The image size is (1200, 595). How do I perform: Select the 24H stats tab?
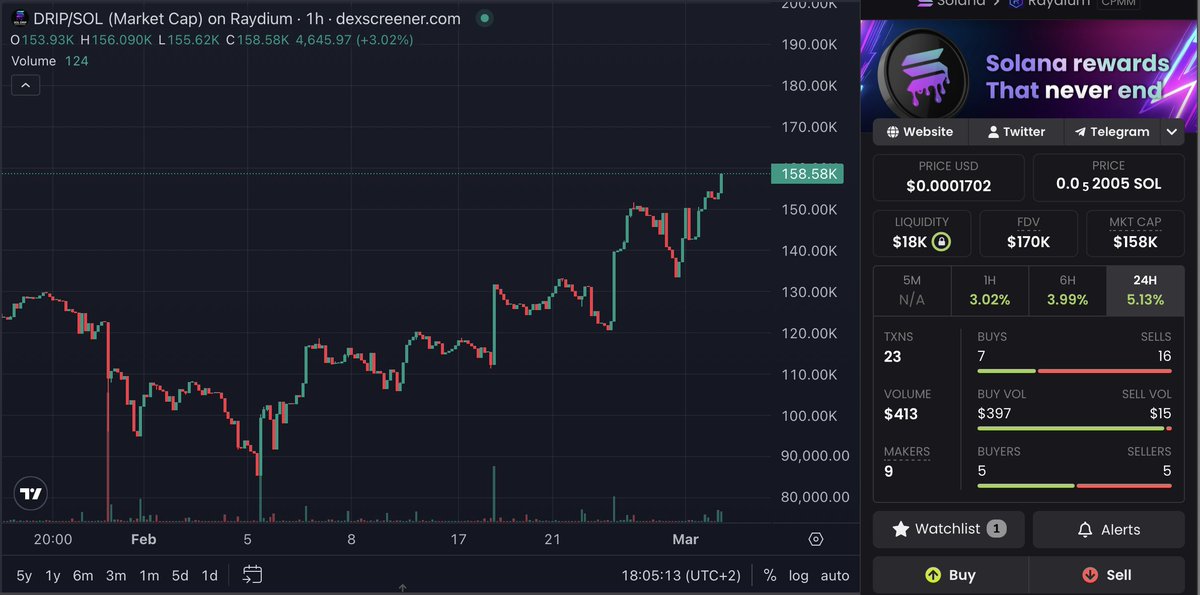click(x=1146, y=290)
